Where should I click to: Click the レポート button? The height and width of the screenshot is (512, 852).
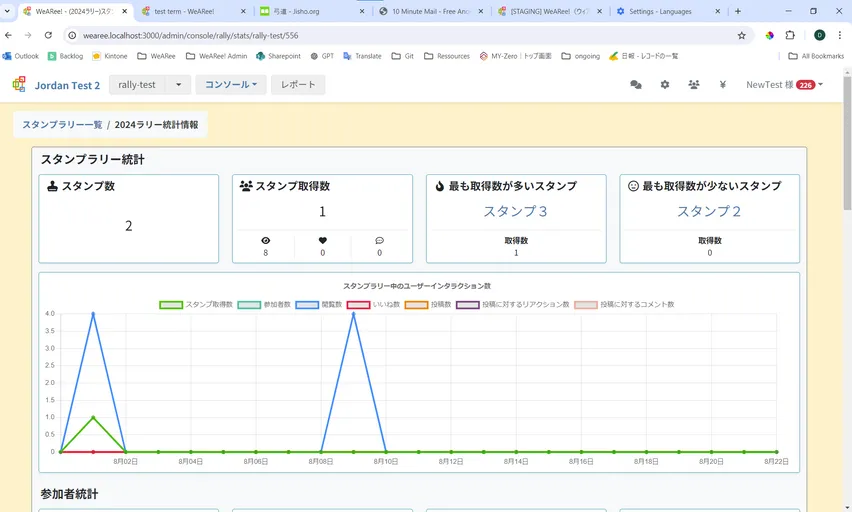(x=298, y=85)
